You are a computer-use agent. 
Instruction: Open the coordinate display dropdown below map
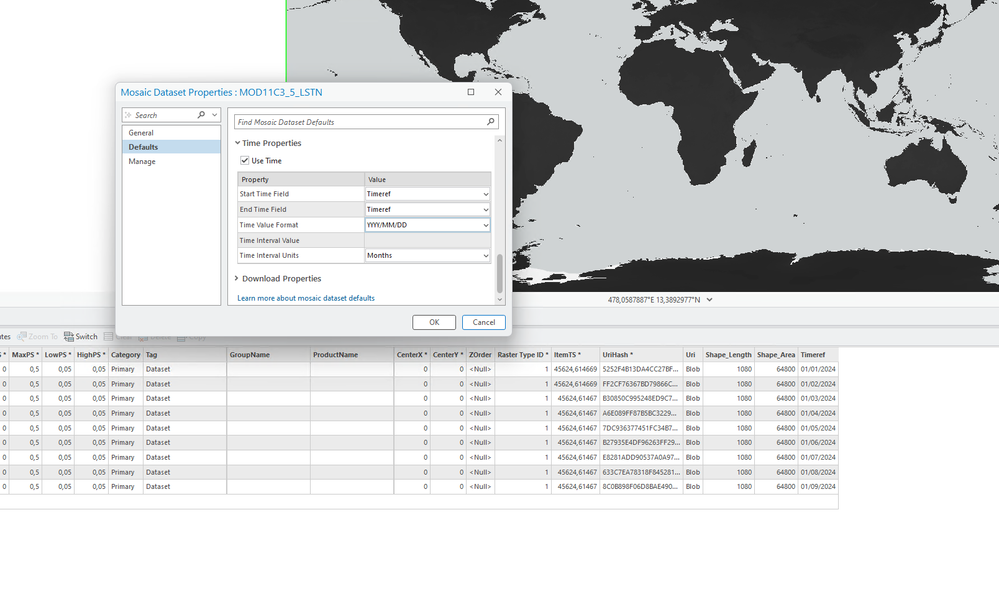(711, 300)
